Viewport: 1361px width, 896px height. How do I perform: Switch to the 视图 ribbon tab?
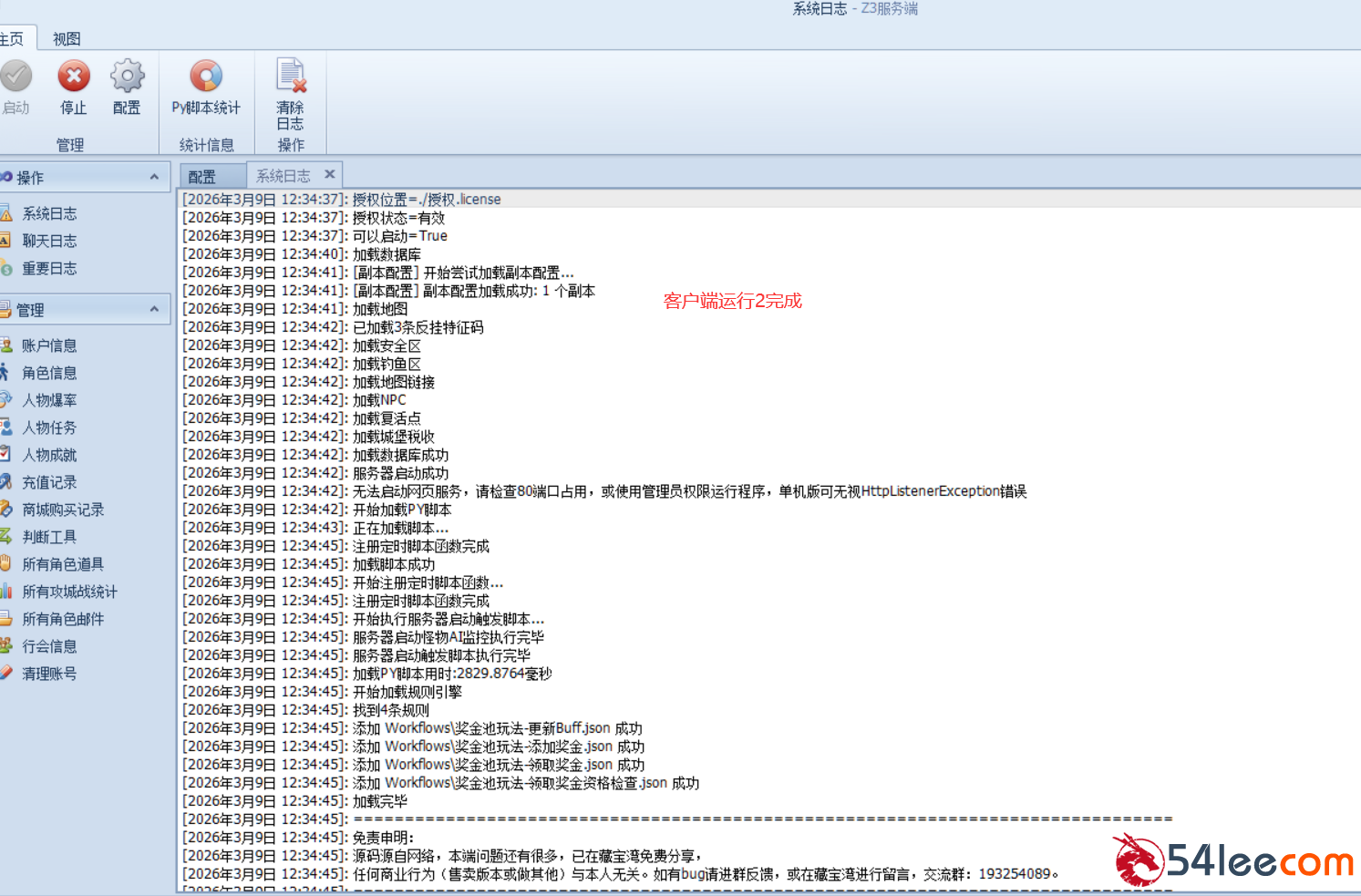pos(67,38)
